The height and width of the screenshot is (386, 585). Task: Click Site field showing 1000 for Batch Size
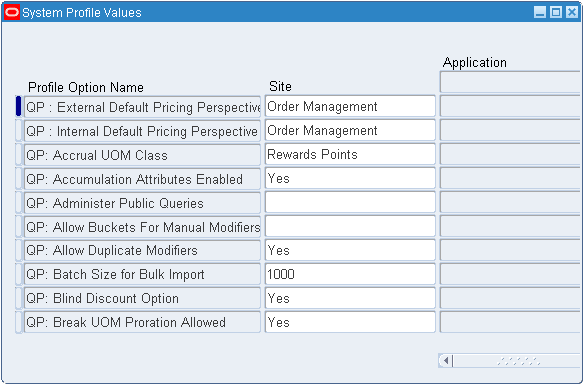coord(350,274)
